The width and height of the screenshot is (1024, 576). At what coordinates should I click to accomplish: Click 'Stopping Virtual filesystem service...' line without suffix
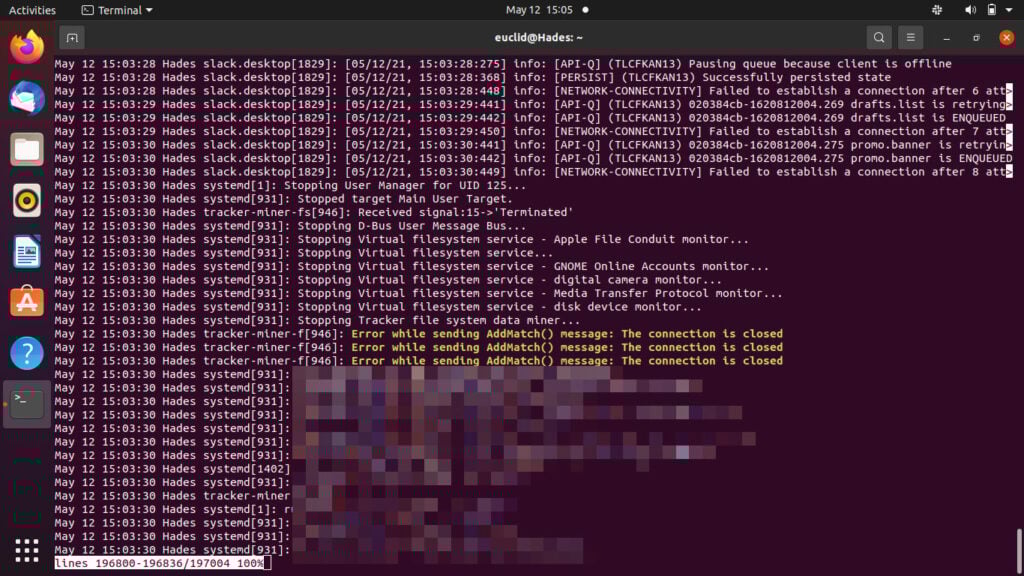coord(425,253)
